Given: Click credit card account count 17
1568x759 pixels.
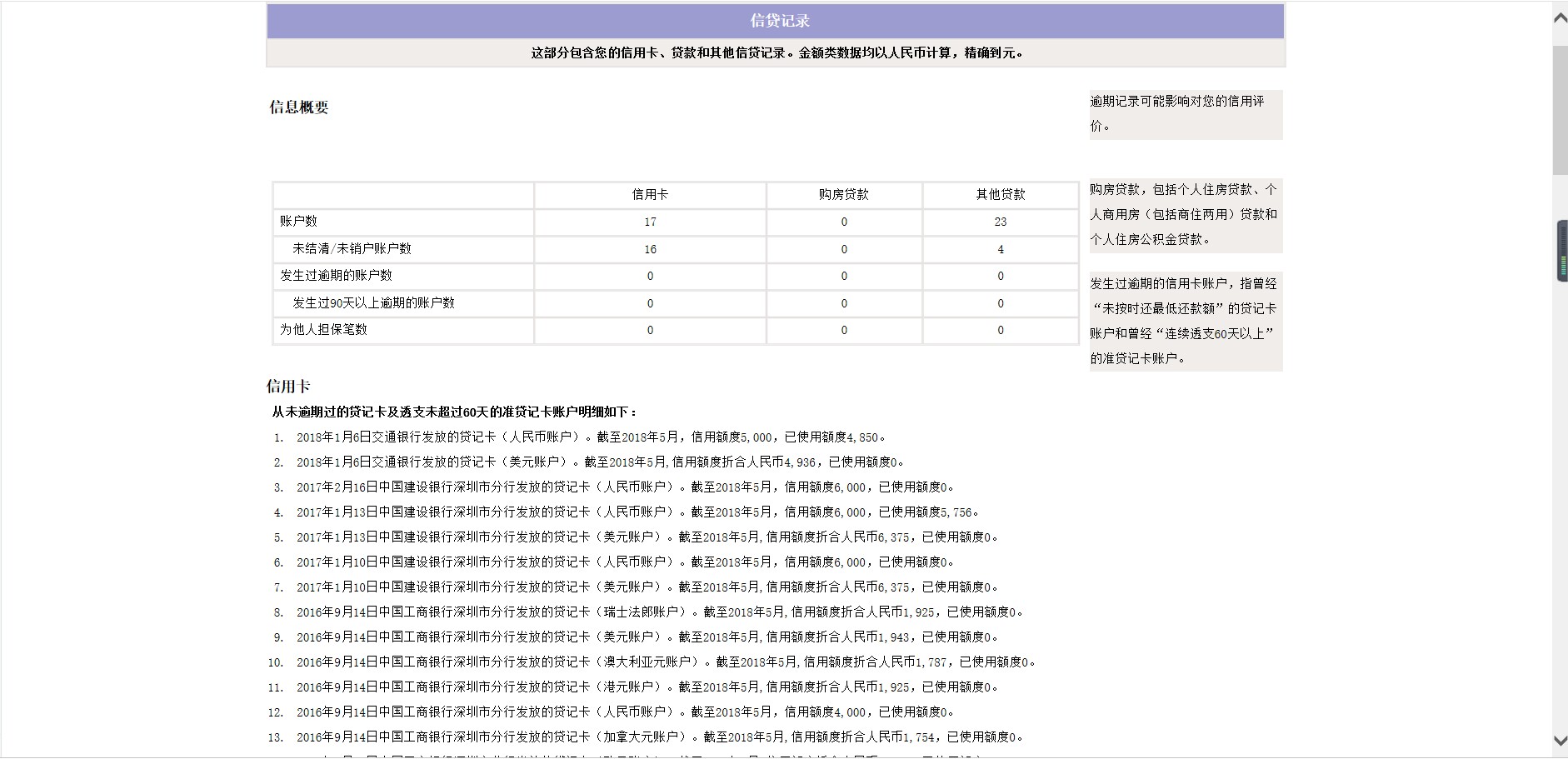Looking at the screenshot, I should click(x=650, y=222).
